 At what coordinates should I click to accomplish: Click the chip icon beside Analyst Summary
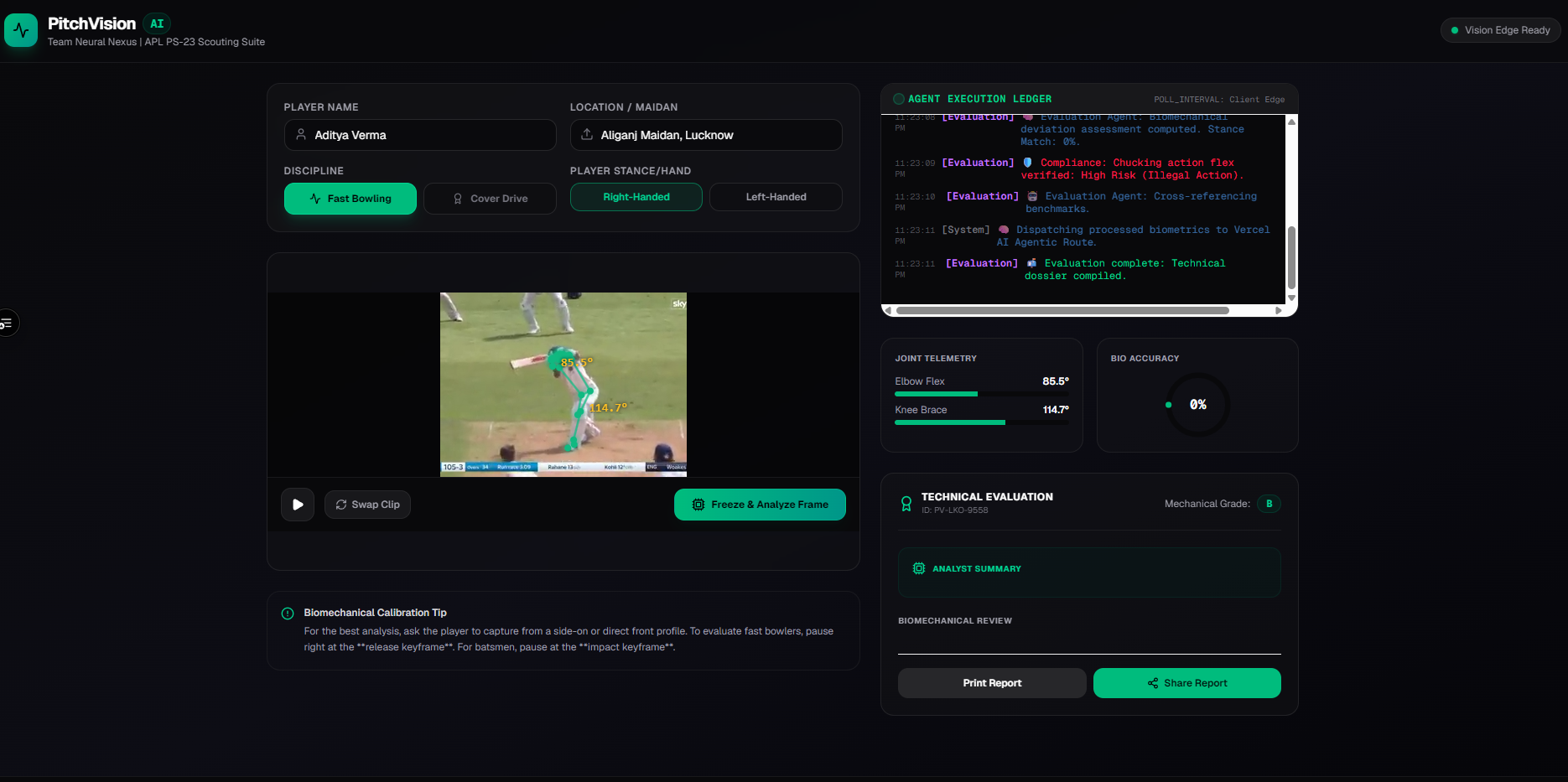(919, 568)
